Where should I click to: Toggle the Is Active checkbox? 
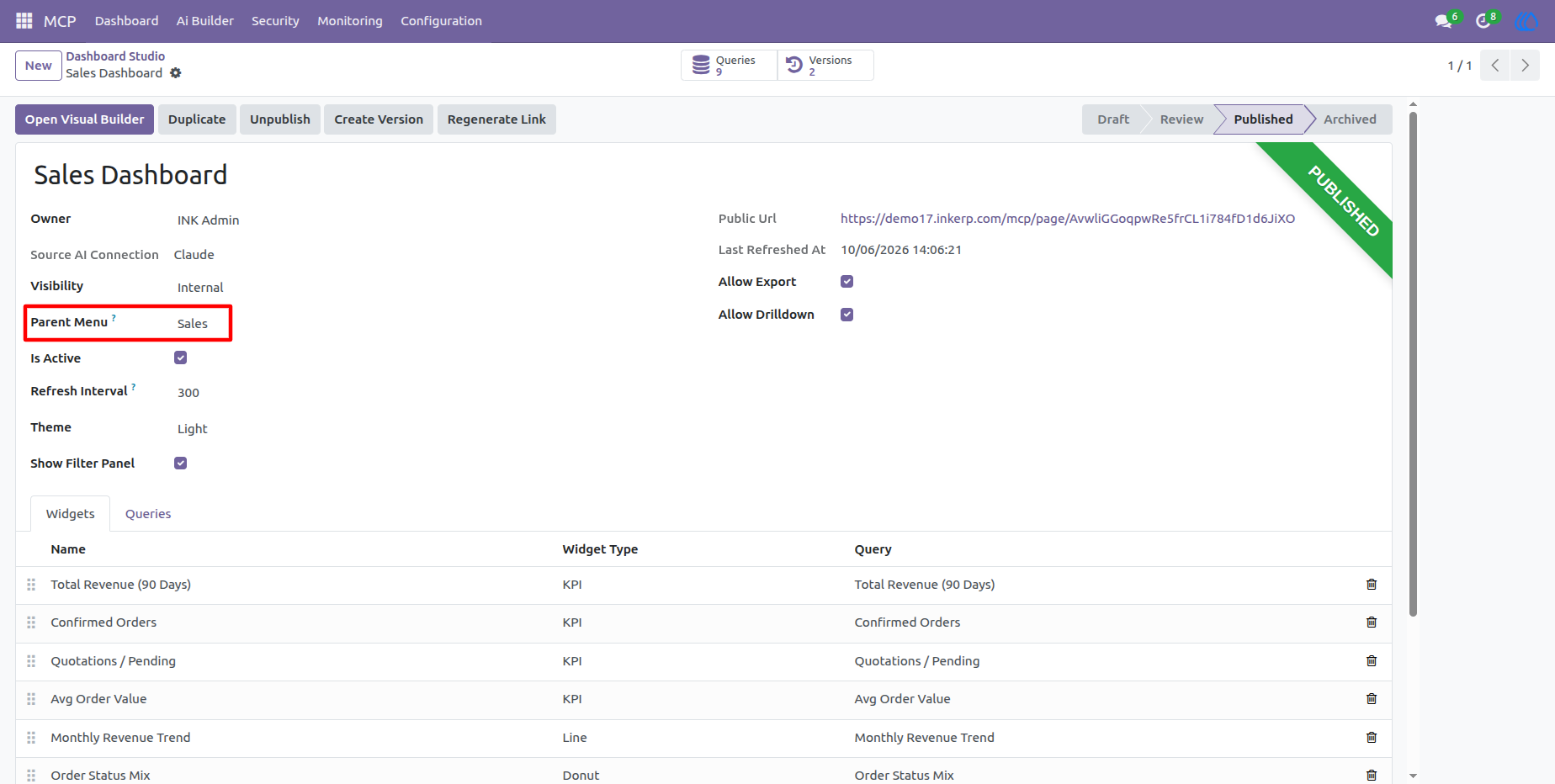coord(180,358)
